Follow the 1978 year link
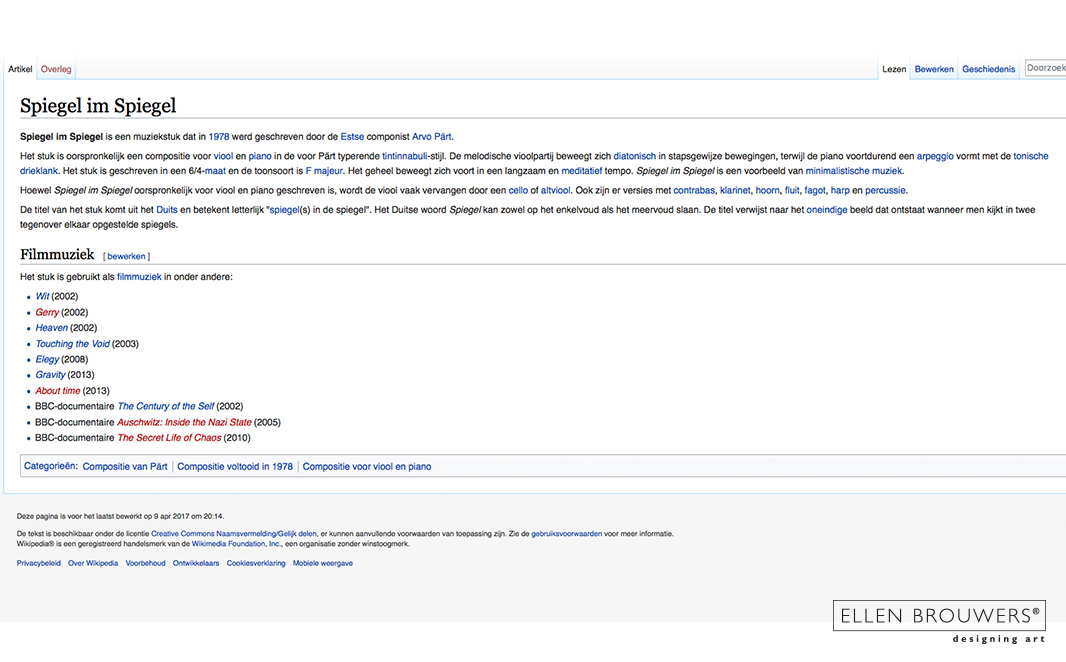1066x662 pixels. click(219, 137)
